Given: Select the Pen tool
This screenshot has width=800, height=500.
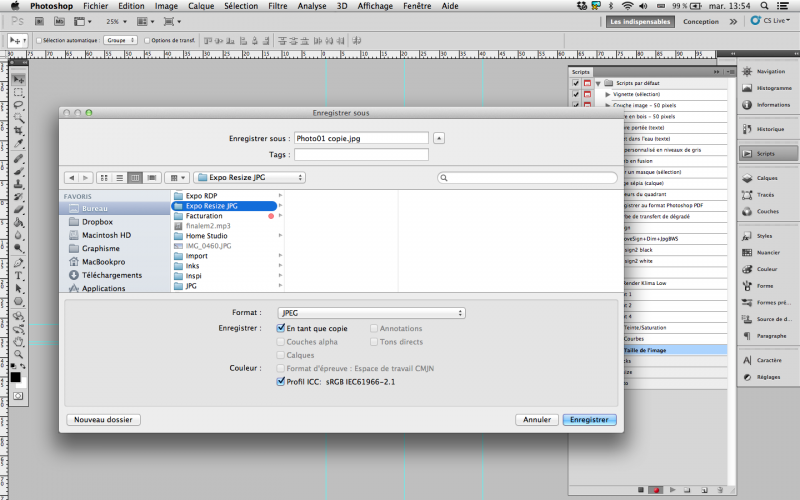Looking at the screenshot, I should coord(18,263).
